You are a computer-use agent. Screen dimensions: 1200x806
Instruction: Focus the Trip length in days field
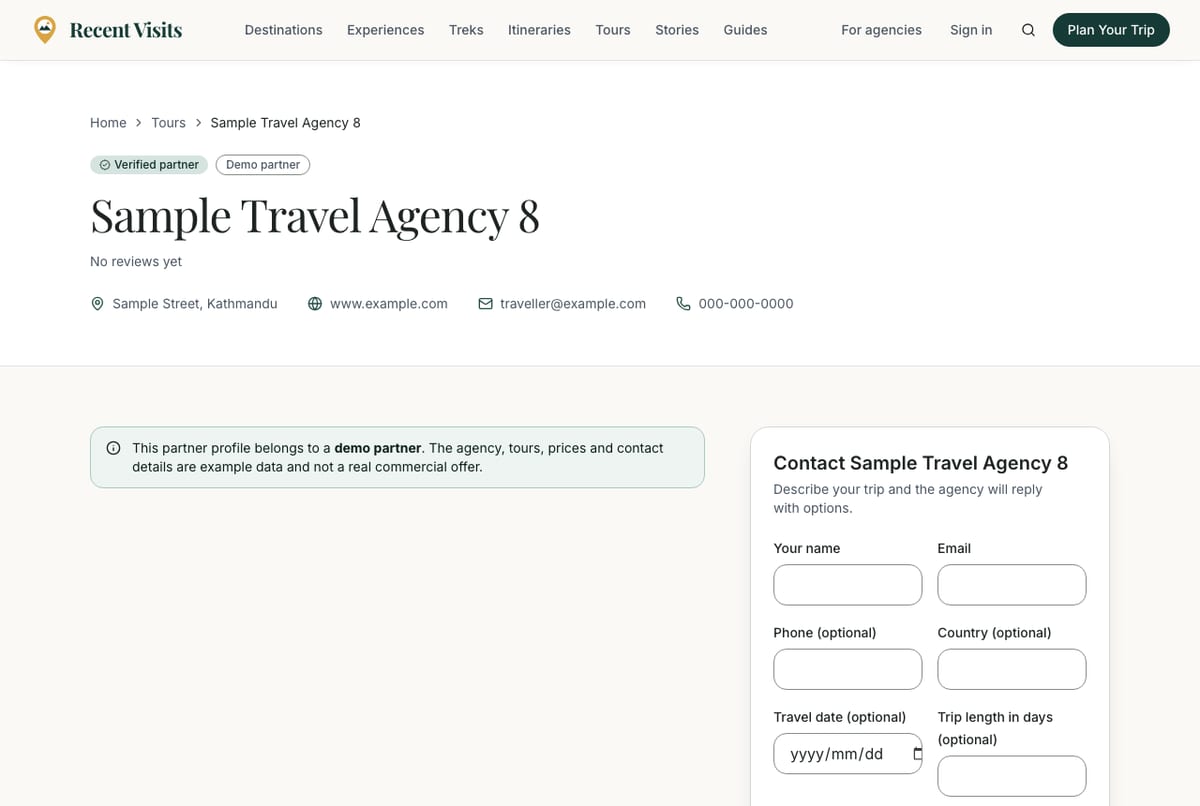pyautogui.click(x=1012, y=776)
